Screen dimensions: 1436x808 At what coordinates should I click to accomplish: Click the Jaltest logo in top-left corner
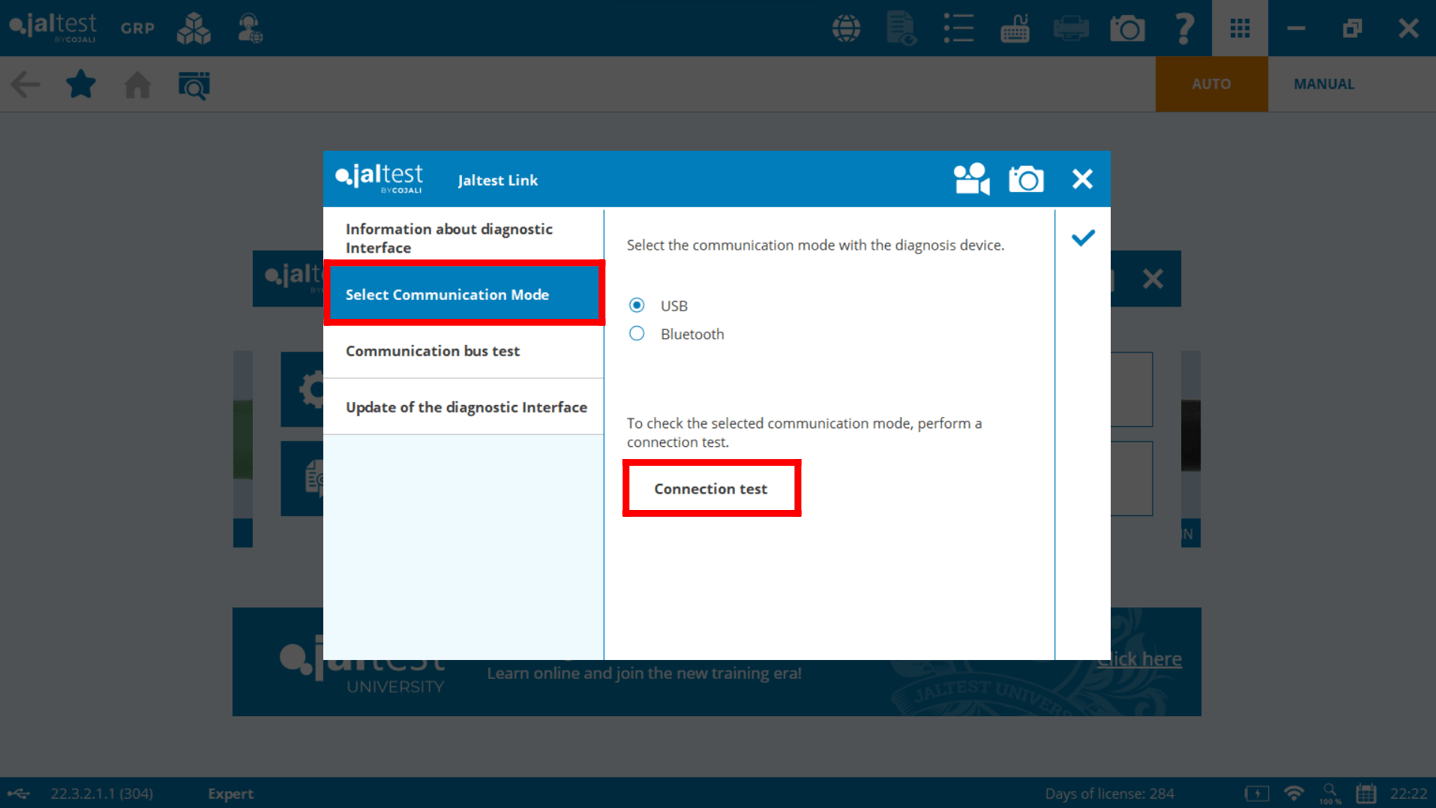pyautogui.click(x=53, y=27)
